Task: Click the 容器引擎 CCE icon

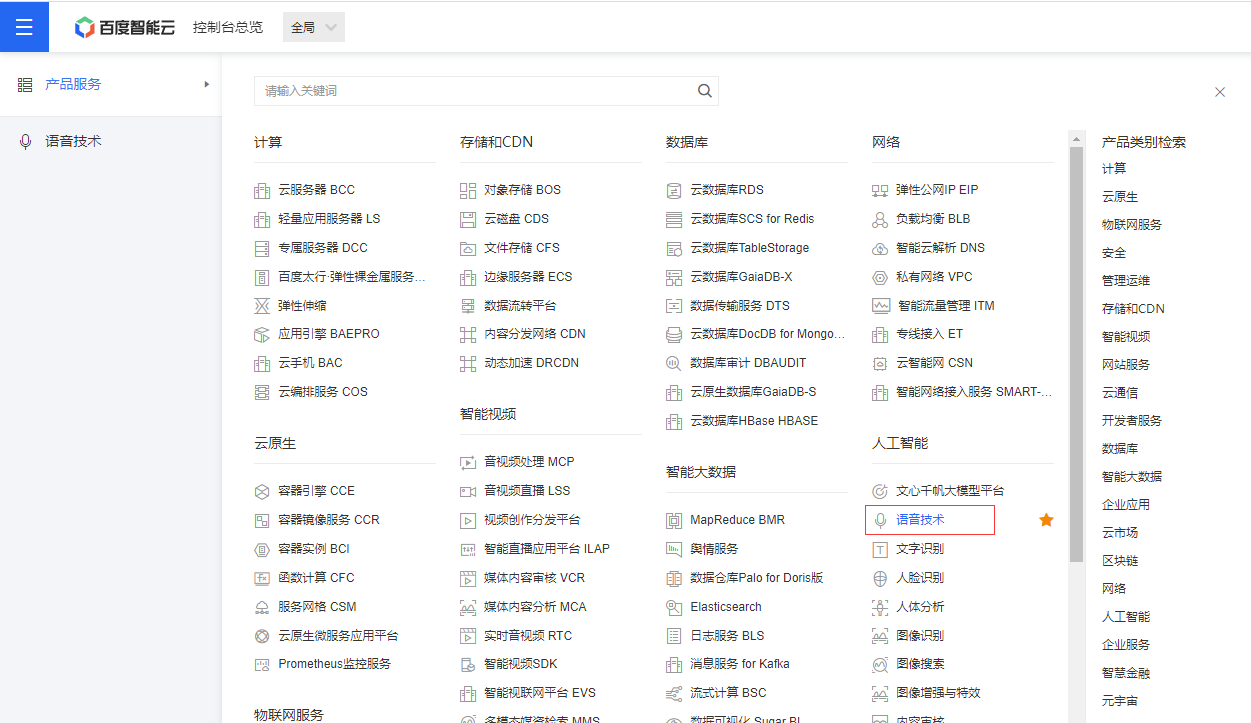Action: [x=262, y=492]
